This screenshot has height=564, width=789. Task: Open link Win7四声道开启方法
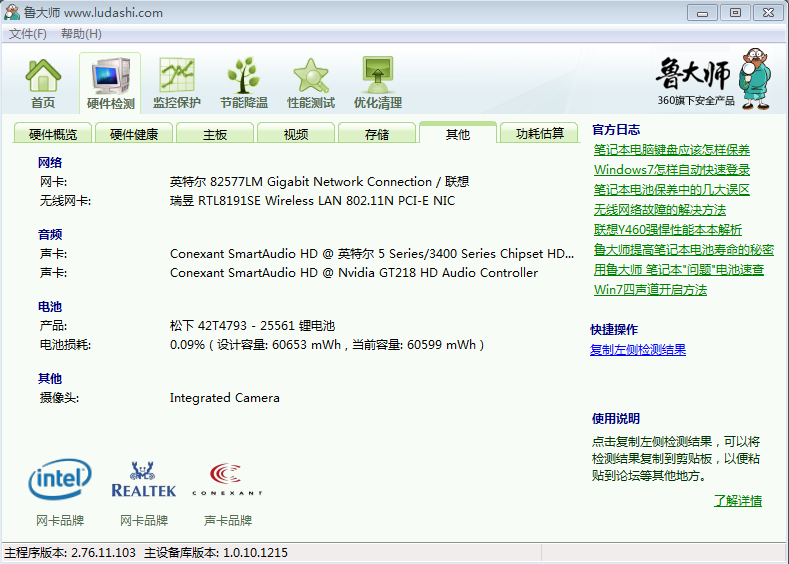point(650,290)
